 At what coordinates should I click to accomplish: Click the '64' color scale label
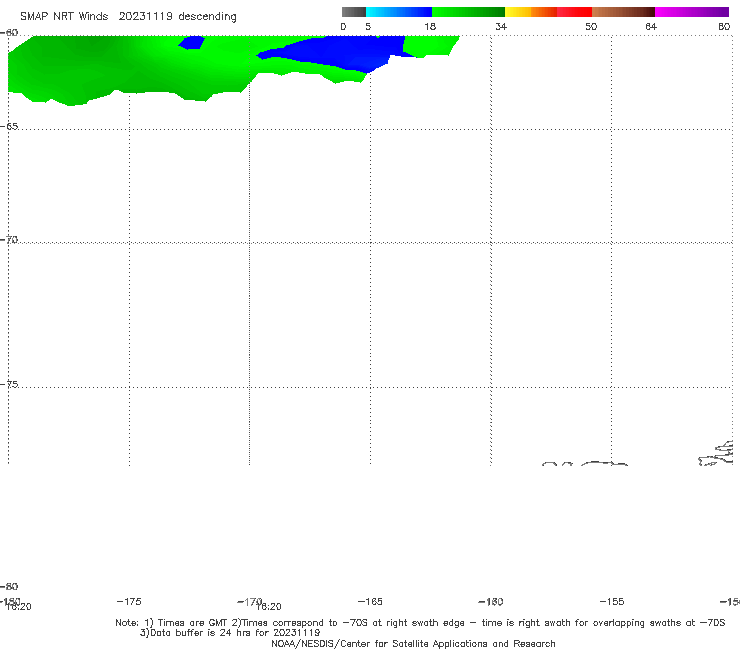[x=651, y=26]
